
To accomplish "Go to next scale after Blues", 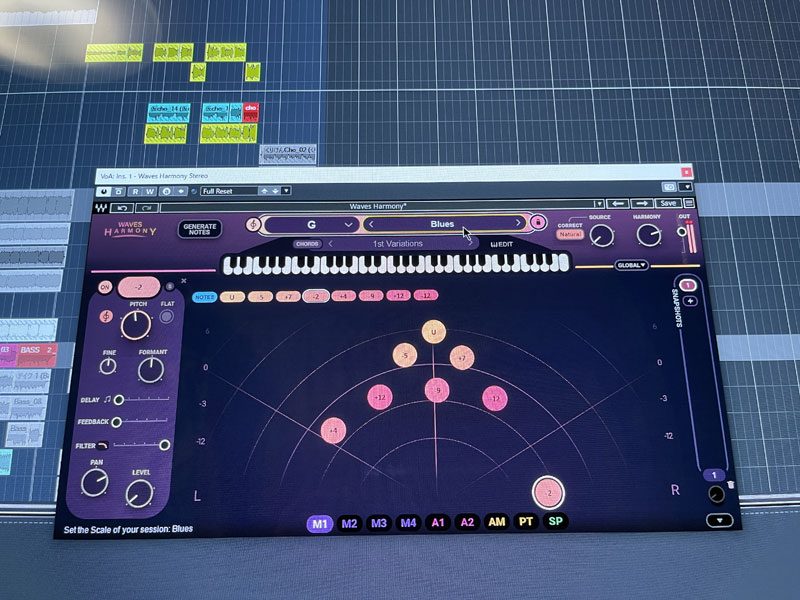I will [518, 223].
